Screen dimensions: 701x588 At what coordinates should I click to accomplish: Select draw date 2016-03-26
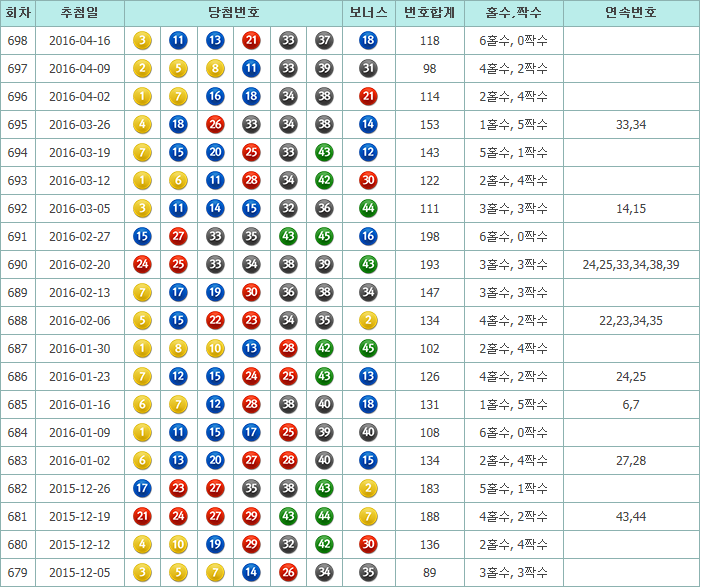click(80, 125)
